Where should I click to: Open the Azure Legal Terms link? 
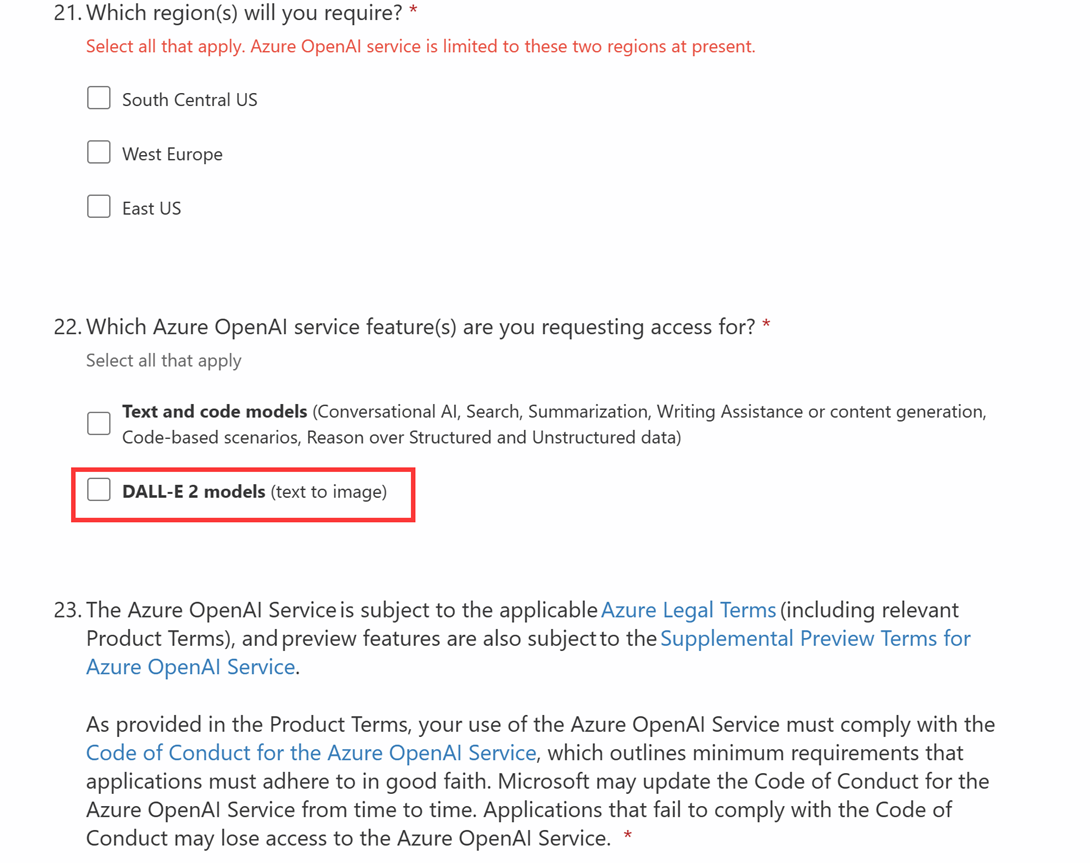[x=688, y=610]
